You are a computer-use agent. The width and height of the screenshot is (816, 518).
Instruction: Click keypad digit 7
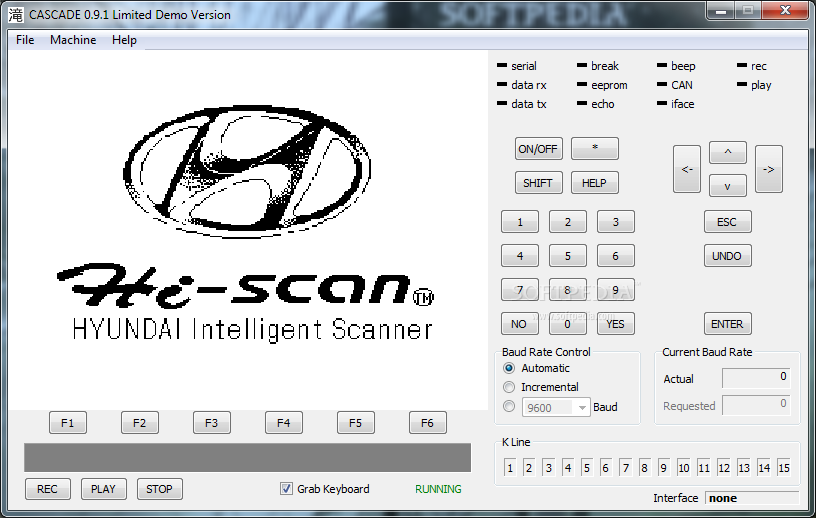click(x=520, y=290)
